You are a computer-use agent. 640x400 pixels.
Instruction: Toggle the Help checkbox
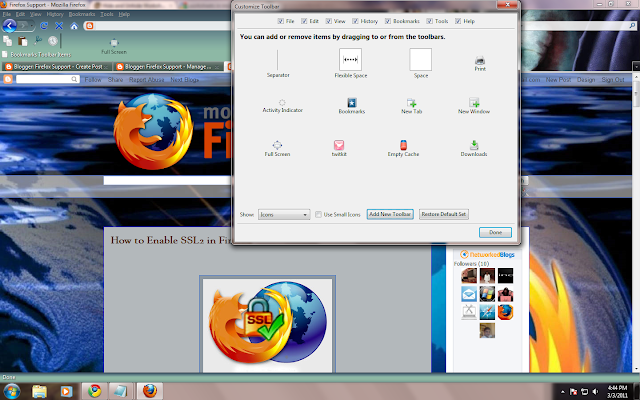pos(458,21)
